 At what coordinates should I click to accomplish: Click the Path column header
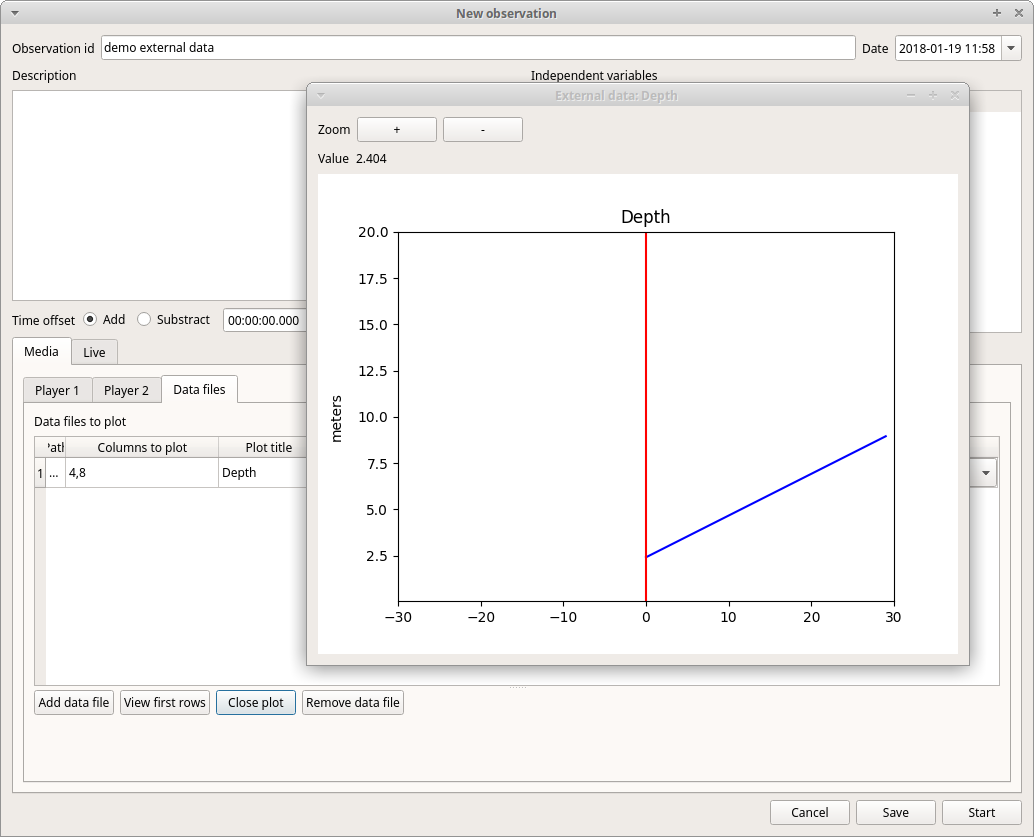(x=55, y=447)
